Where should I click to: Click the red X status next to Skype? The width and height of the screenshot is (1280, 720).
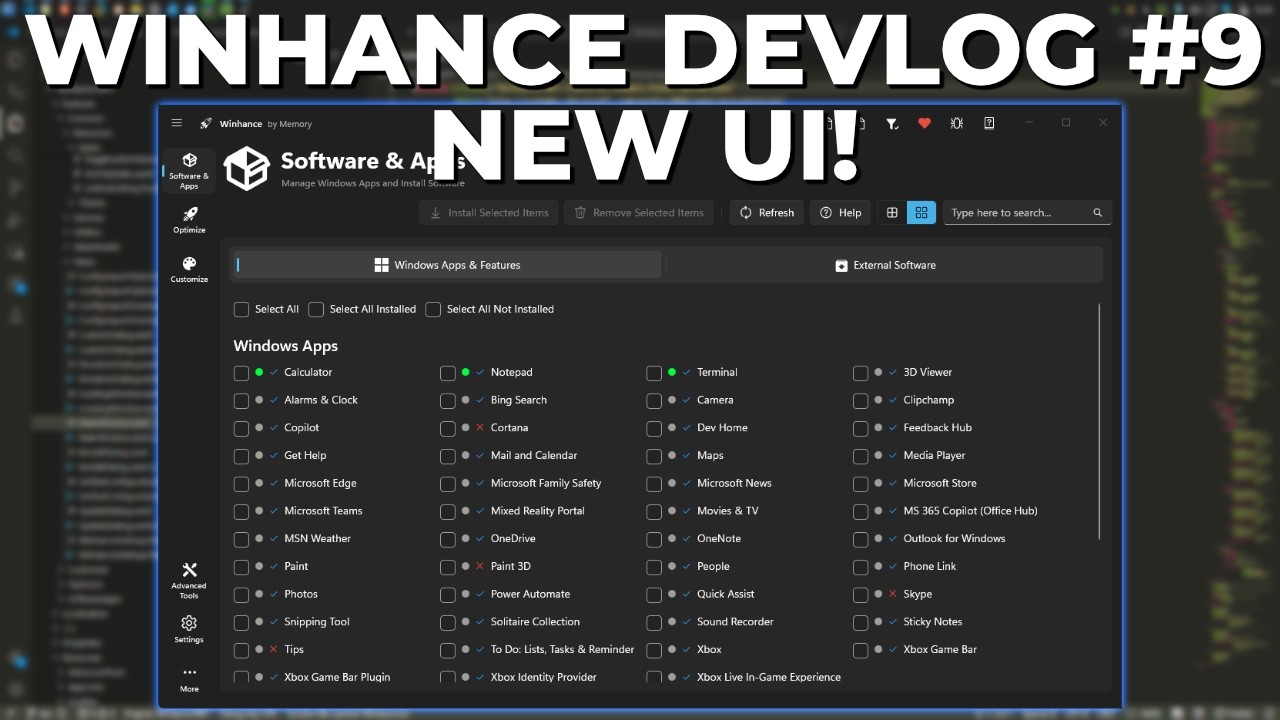(893, 594)
